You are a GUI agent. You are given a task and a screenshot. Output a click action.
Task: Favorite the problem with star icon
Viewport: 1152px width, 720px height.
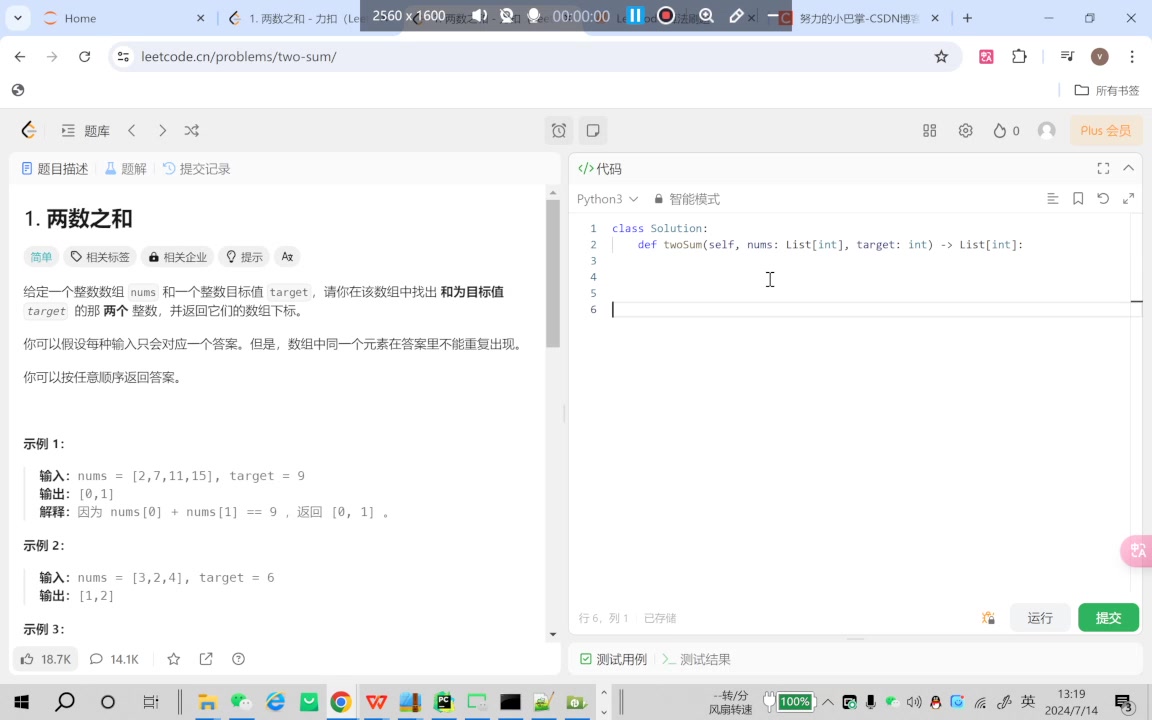pyautogui.click(x=174, y=659)
